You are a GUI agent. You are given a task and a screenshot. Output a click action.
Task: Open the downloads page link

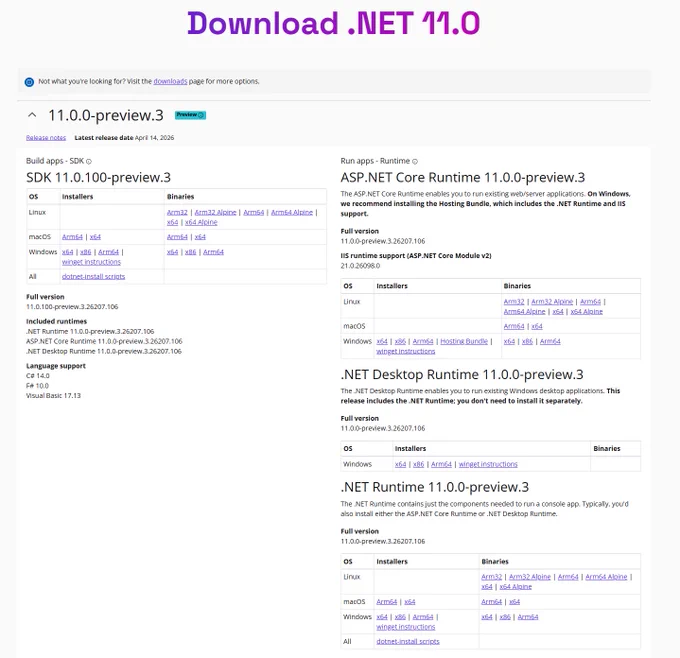pos(170,81)
